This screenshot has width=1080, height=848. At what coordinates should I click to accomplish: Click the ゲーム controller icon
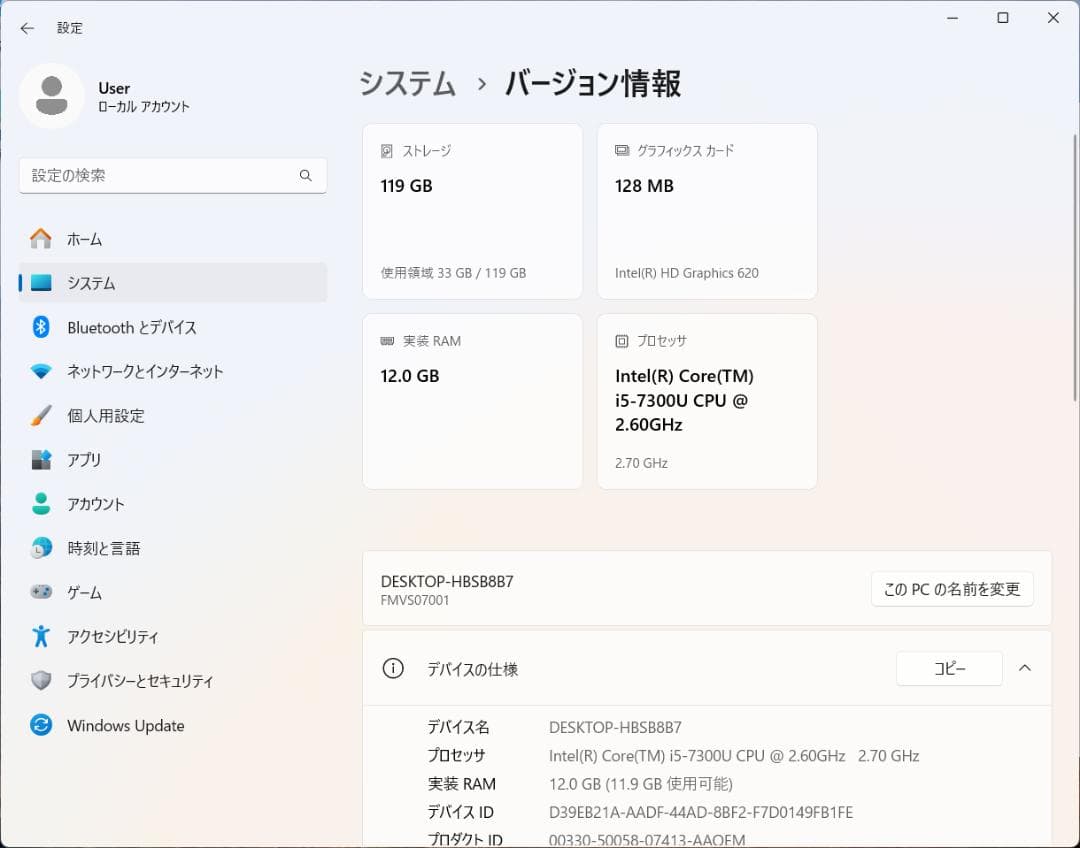point(40,592)
